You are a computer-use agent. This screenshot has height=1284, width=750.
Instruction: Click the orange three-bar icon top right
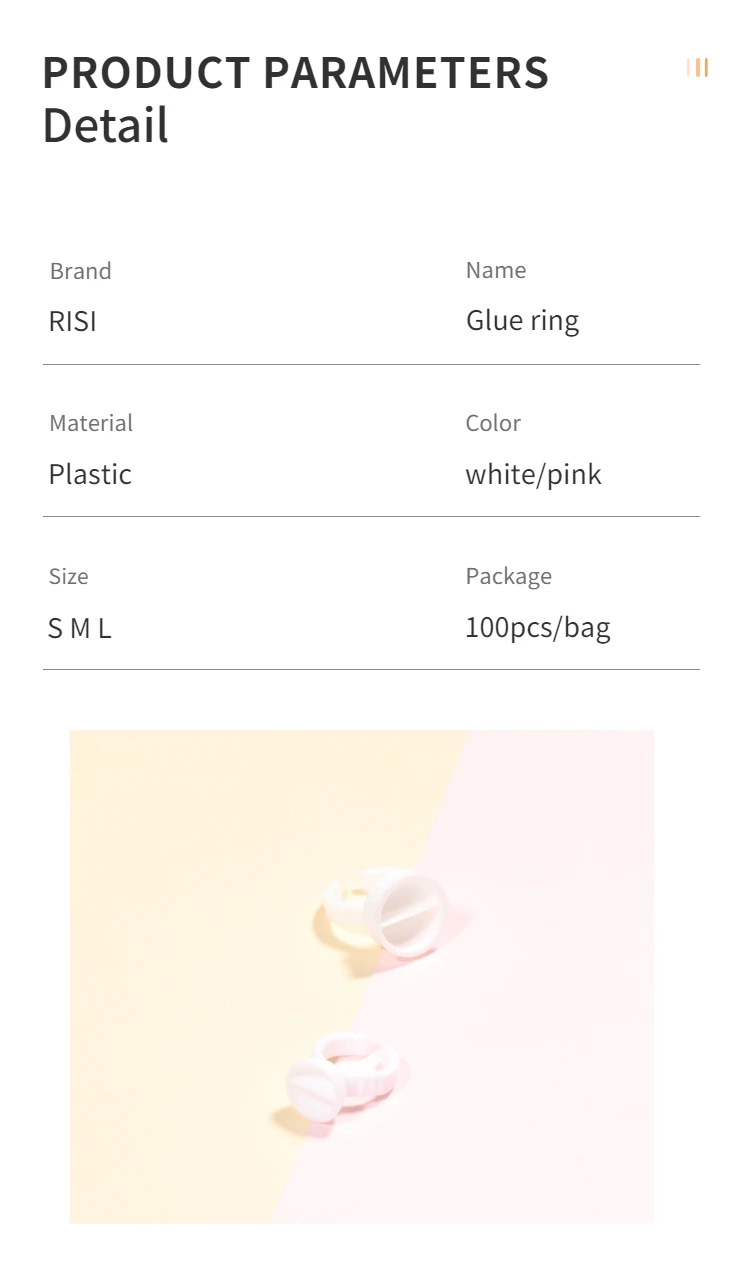697,68
